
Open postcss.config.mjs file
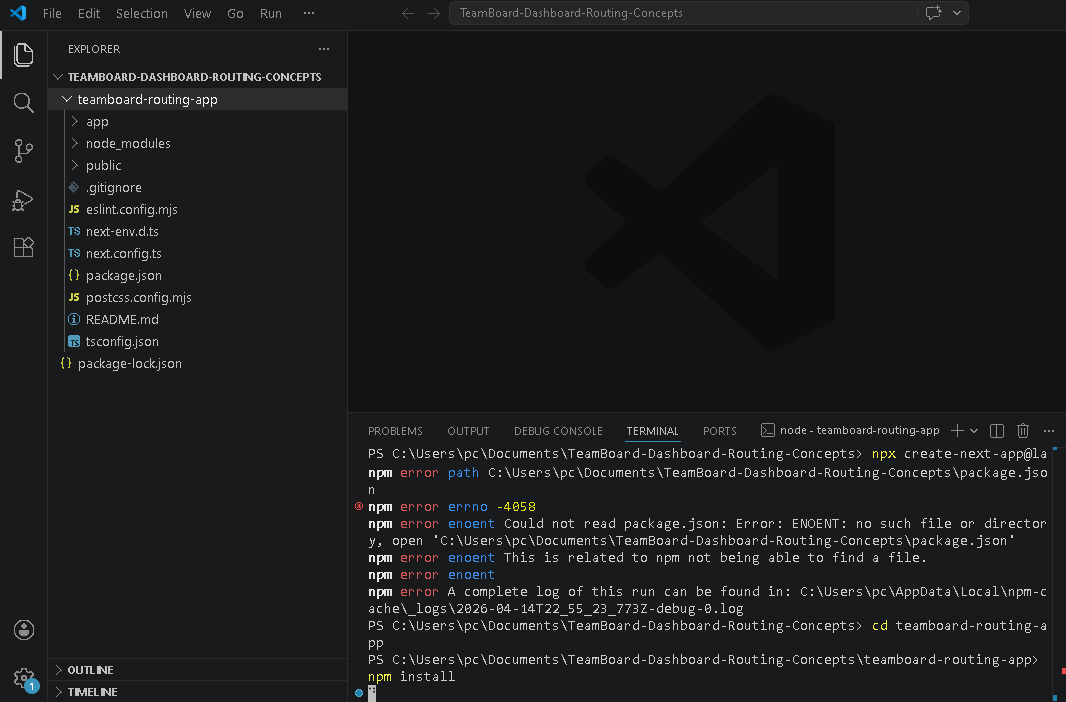click(197, 298)
